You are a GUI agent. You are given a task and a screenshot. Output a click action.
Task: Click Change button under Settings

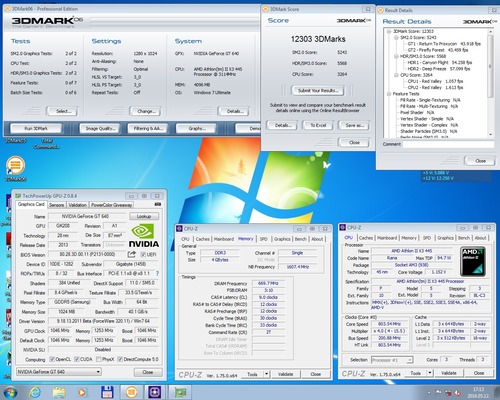[145, 111]
